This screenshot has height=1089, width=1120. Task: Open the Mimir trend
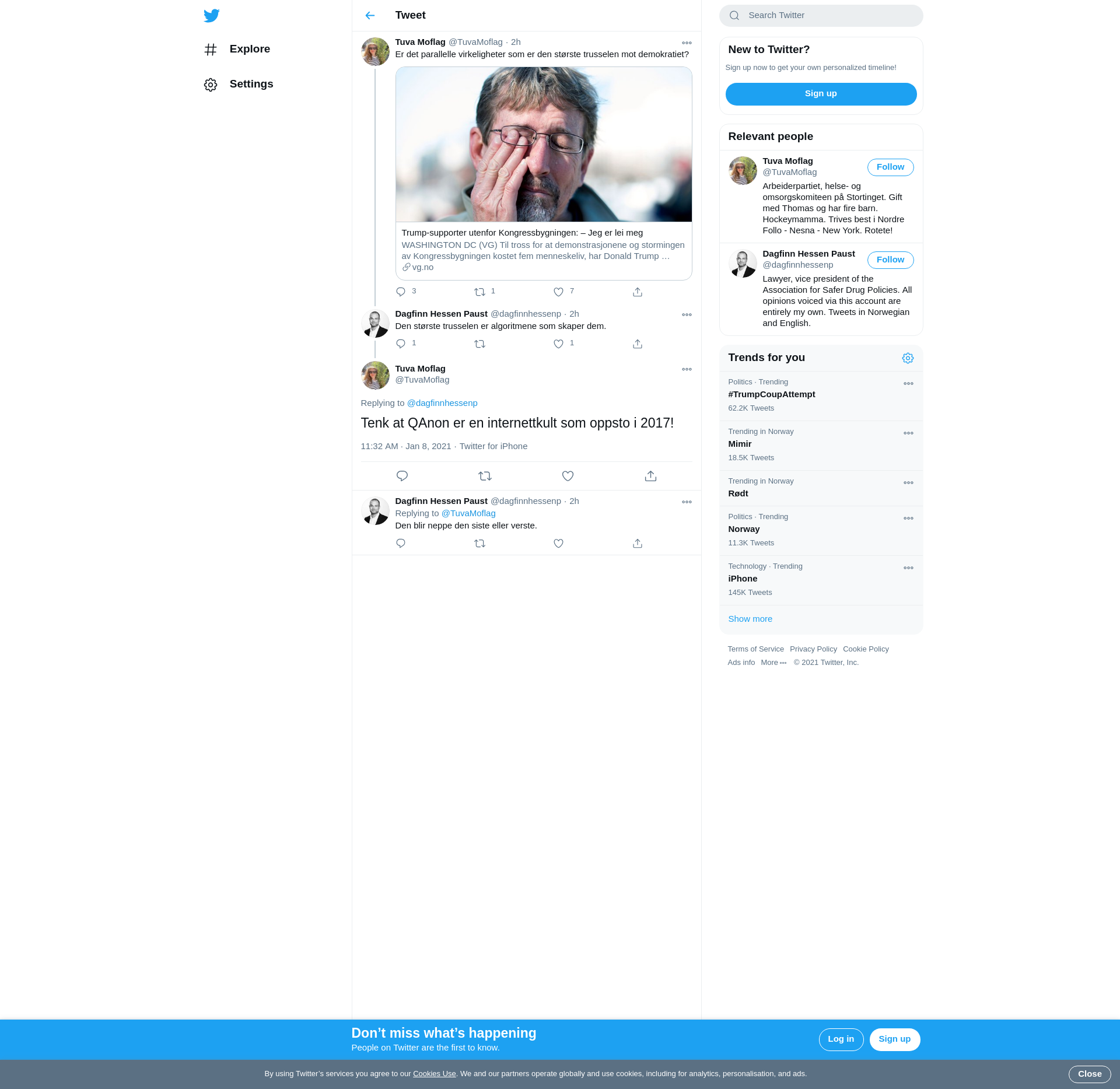pos(821,446)
